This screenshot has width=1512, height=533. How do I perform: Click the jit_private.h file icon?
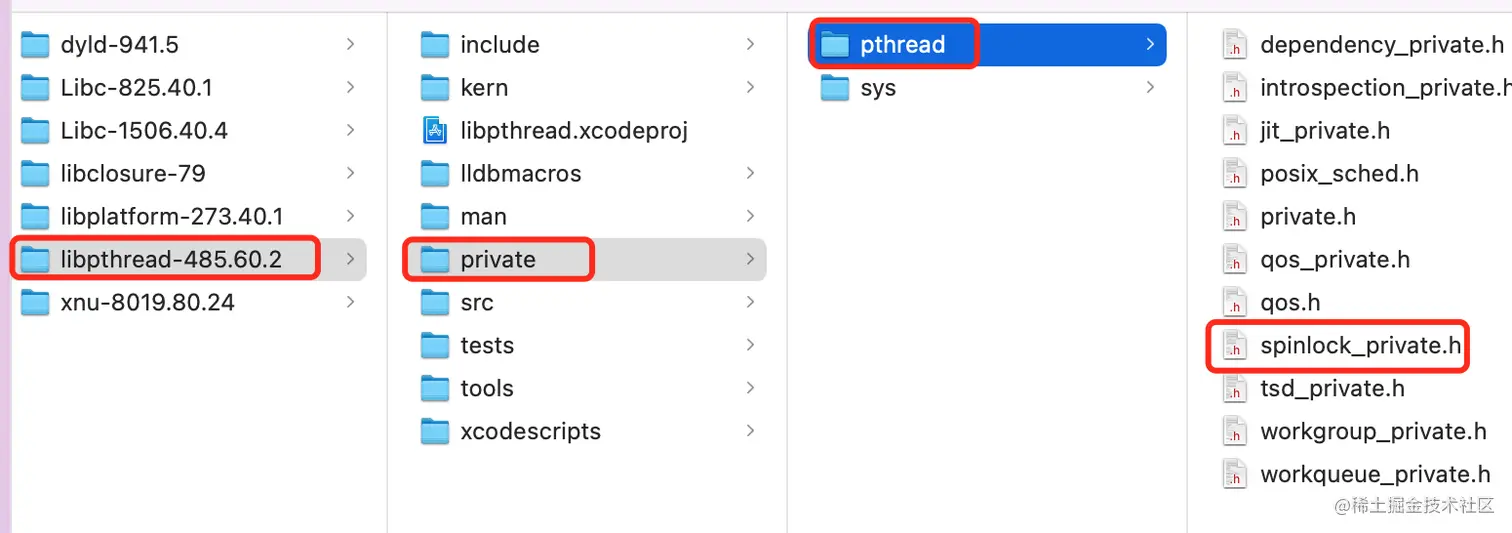[x=1235, y=131]
